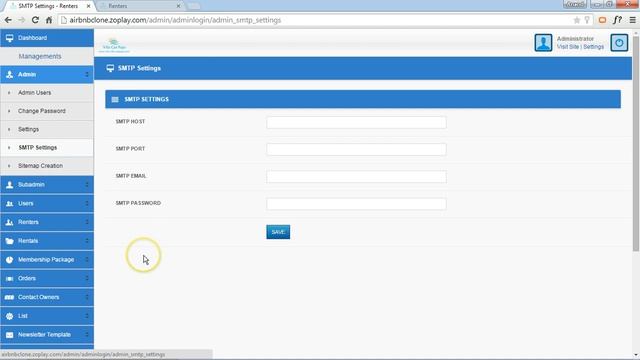Click the List globe icon
640x360 pixels.
(9, 316)
